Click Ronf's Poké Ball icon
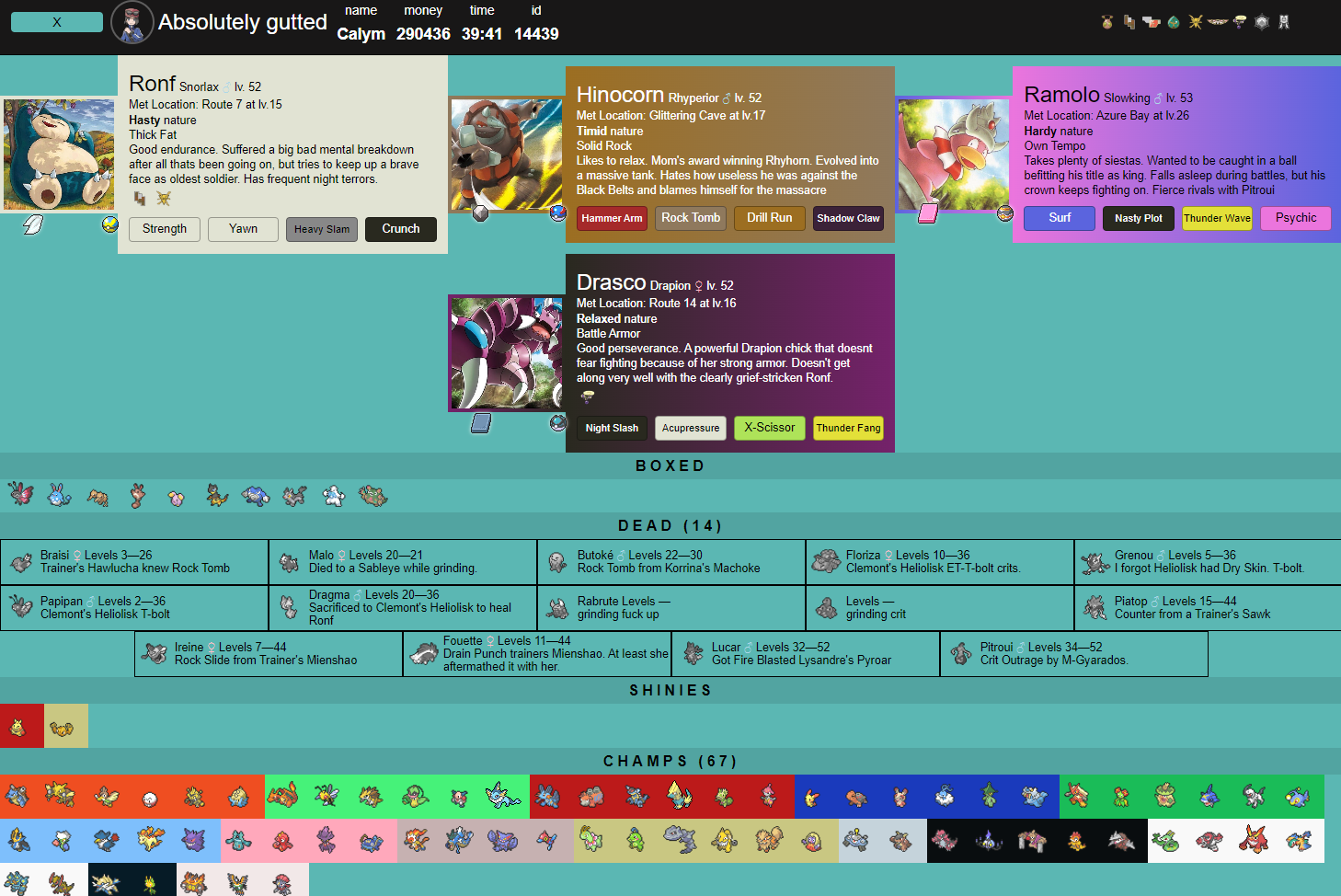Viewport: 1341px width, 896px height. click(x=110, y=224)
